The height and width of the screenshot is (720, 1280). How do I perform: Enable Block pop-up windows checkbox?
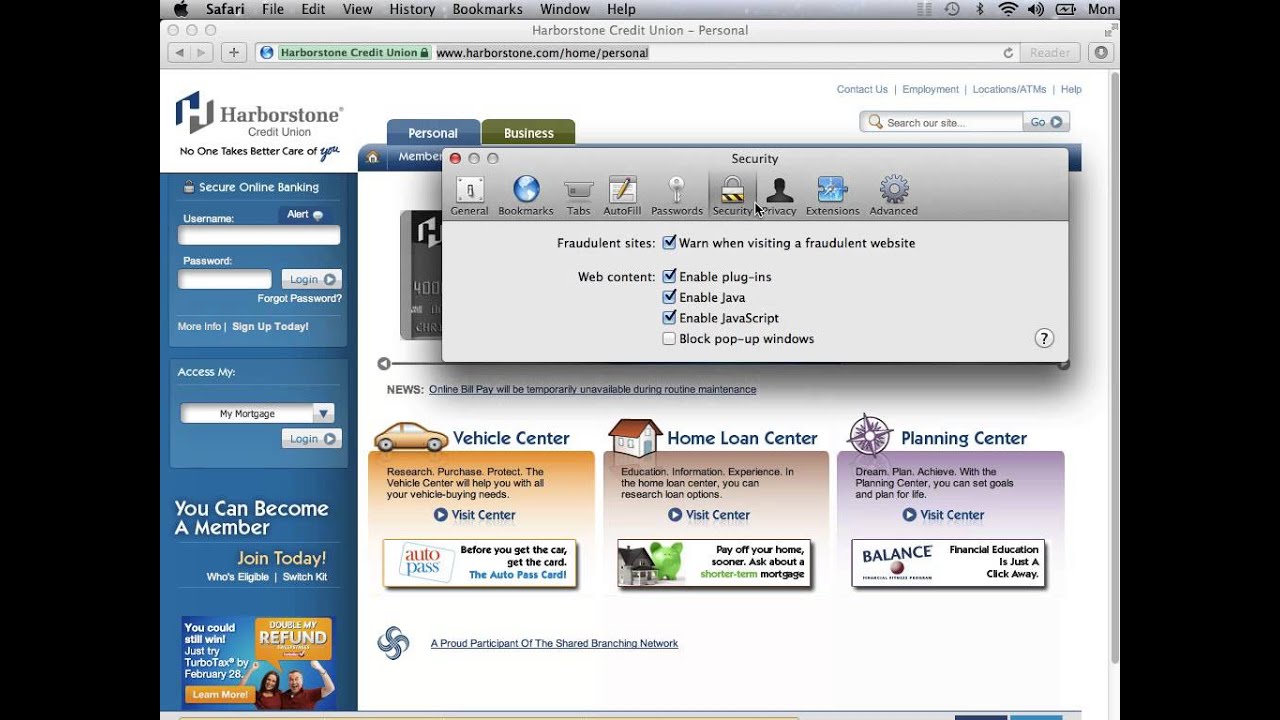[x=669, y=339]
